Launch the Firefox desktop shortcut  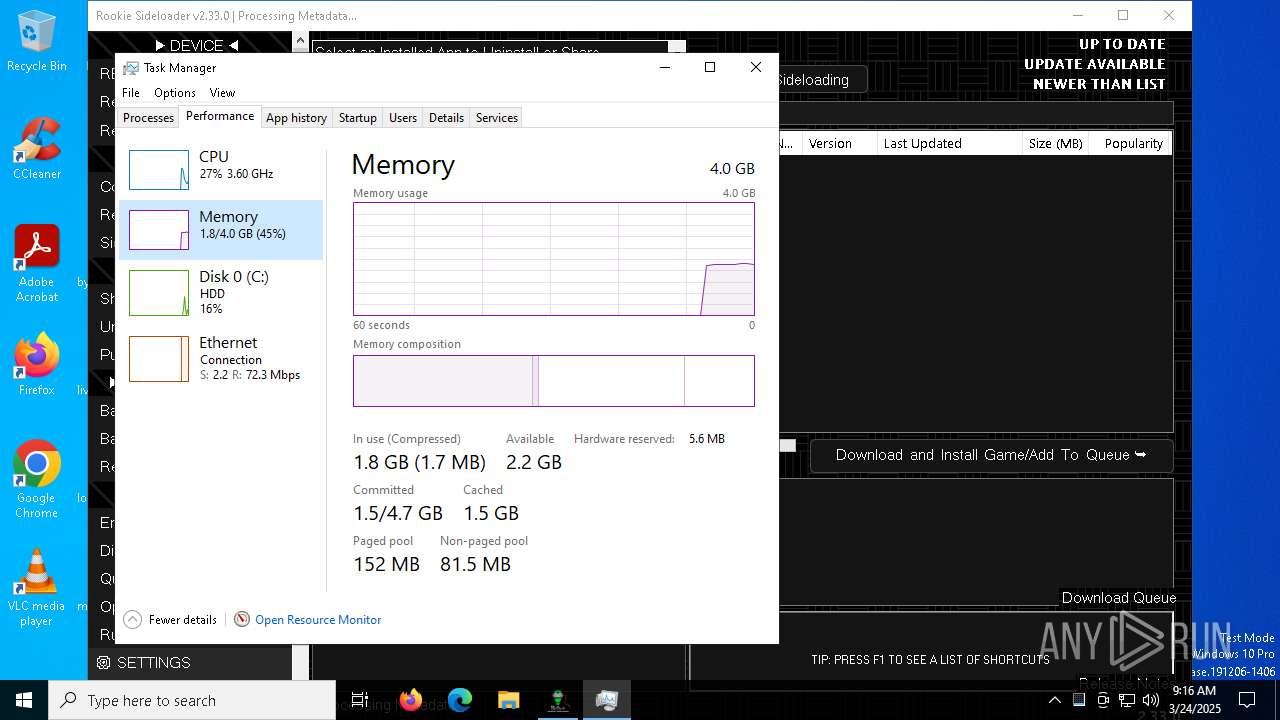pyautogui.click(x=37, y=364)
